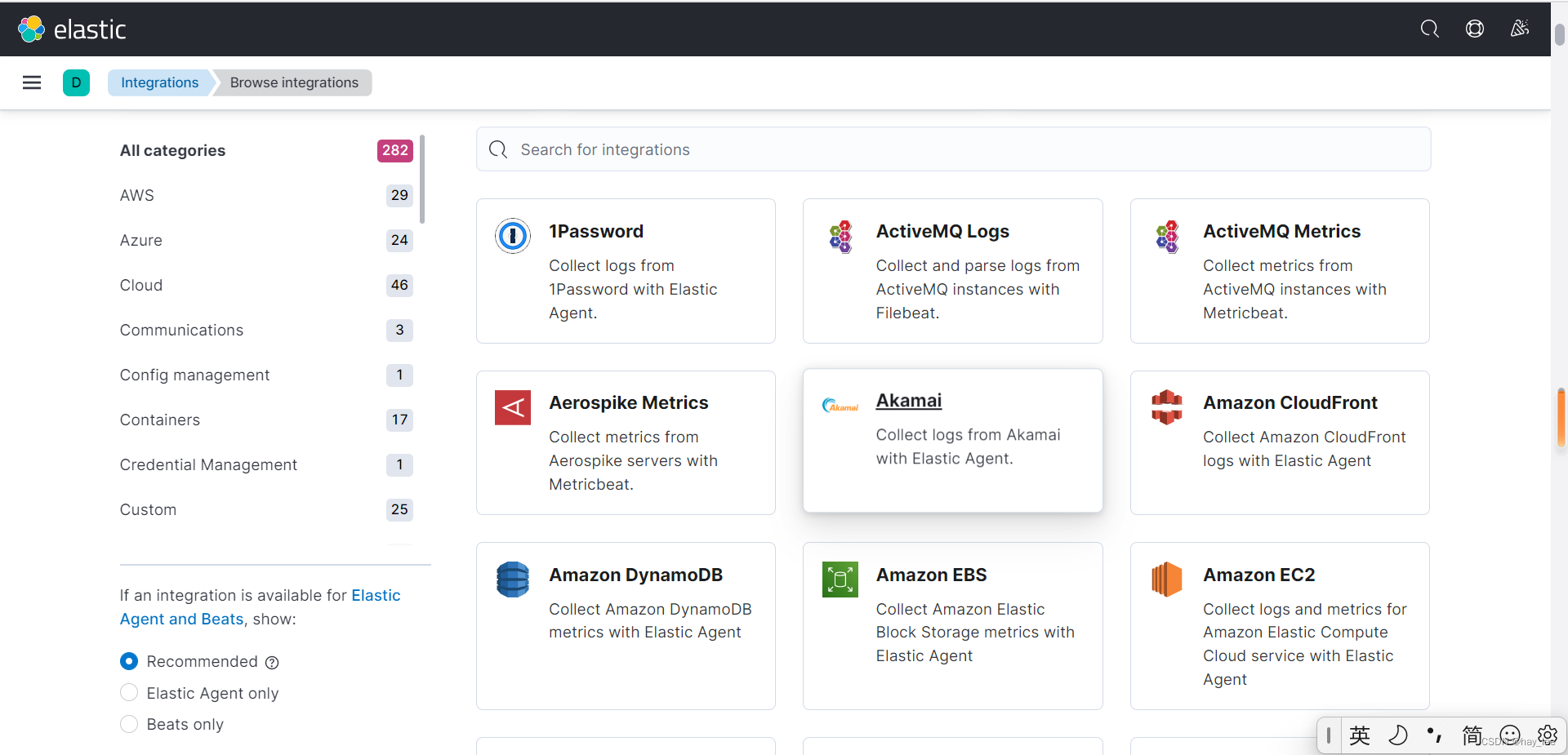Click Browse integrations breadcrumb
This screenshot has height=755, width=1568.
pos(294,82)
